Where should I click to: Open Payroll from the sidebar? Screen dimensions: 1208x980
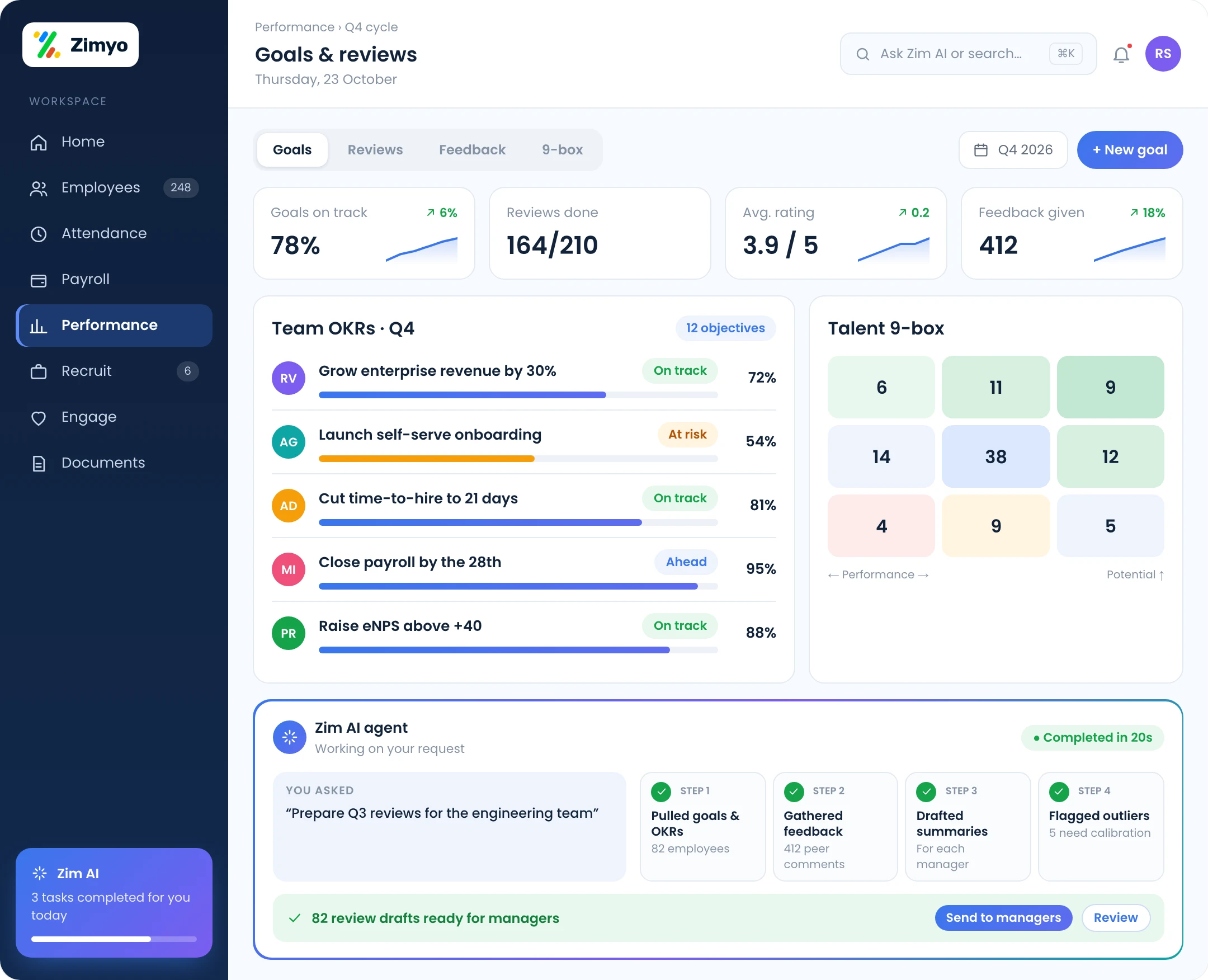coord(114,280)
